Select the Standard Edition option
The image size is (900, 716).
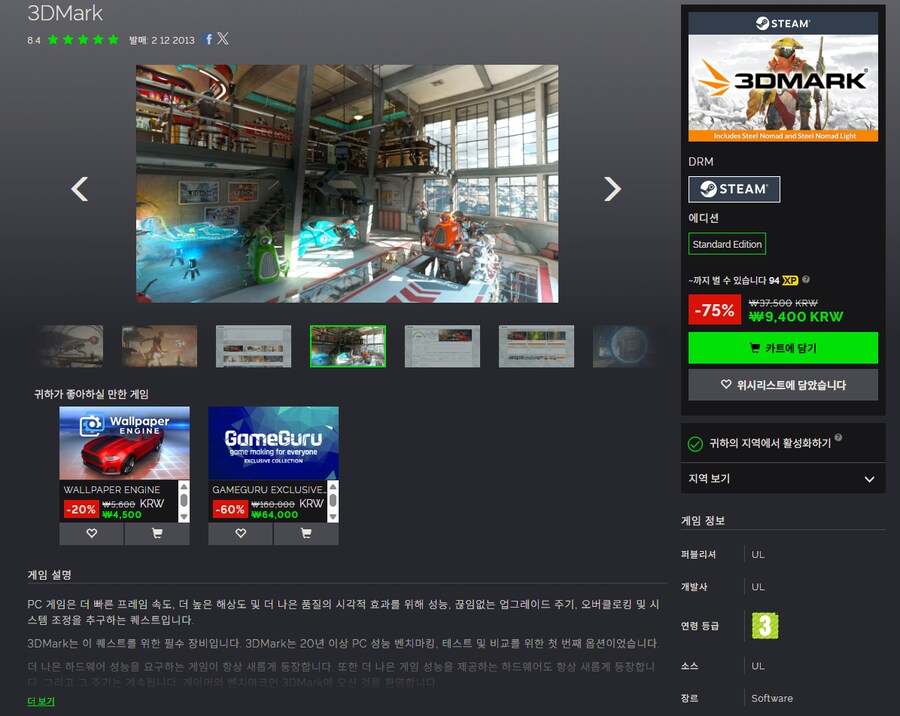727,243
